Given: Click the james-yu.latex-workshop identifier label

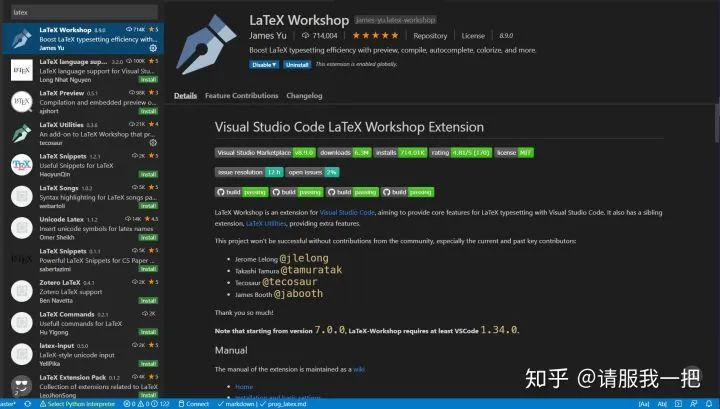Looking at the screenshot, I should pyautogui.click(x=395, y=20).
